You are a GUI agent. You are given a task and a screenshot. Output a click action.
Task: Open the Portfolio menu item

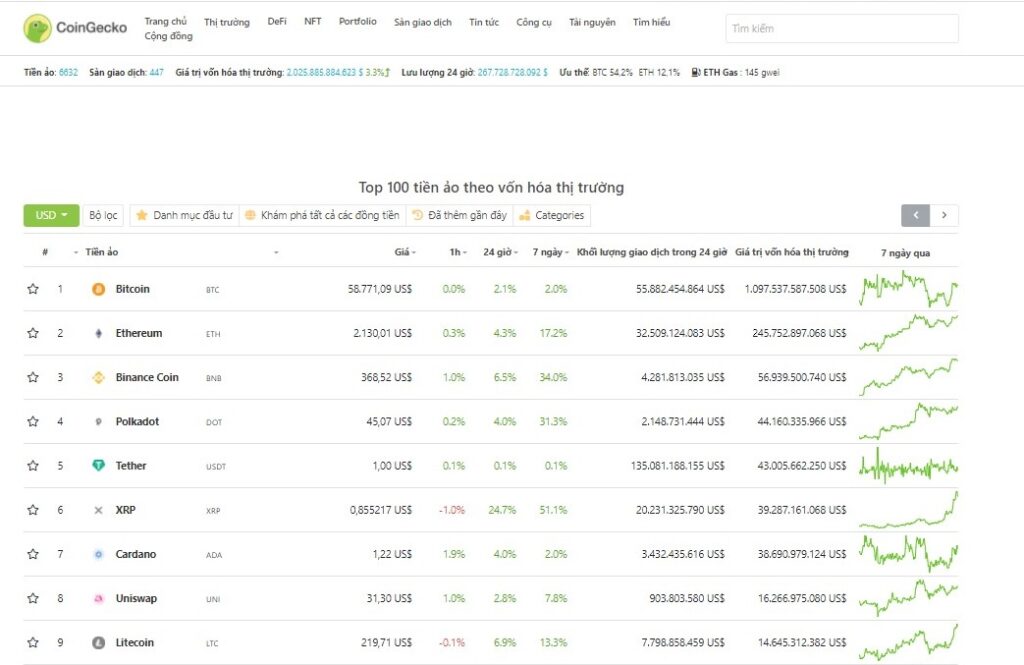coord(358,22)
